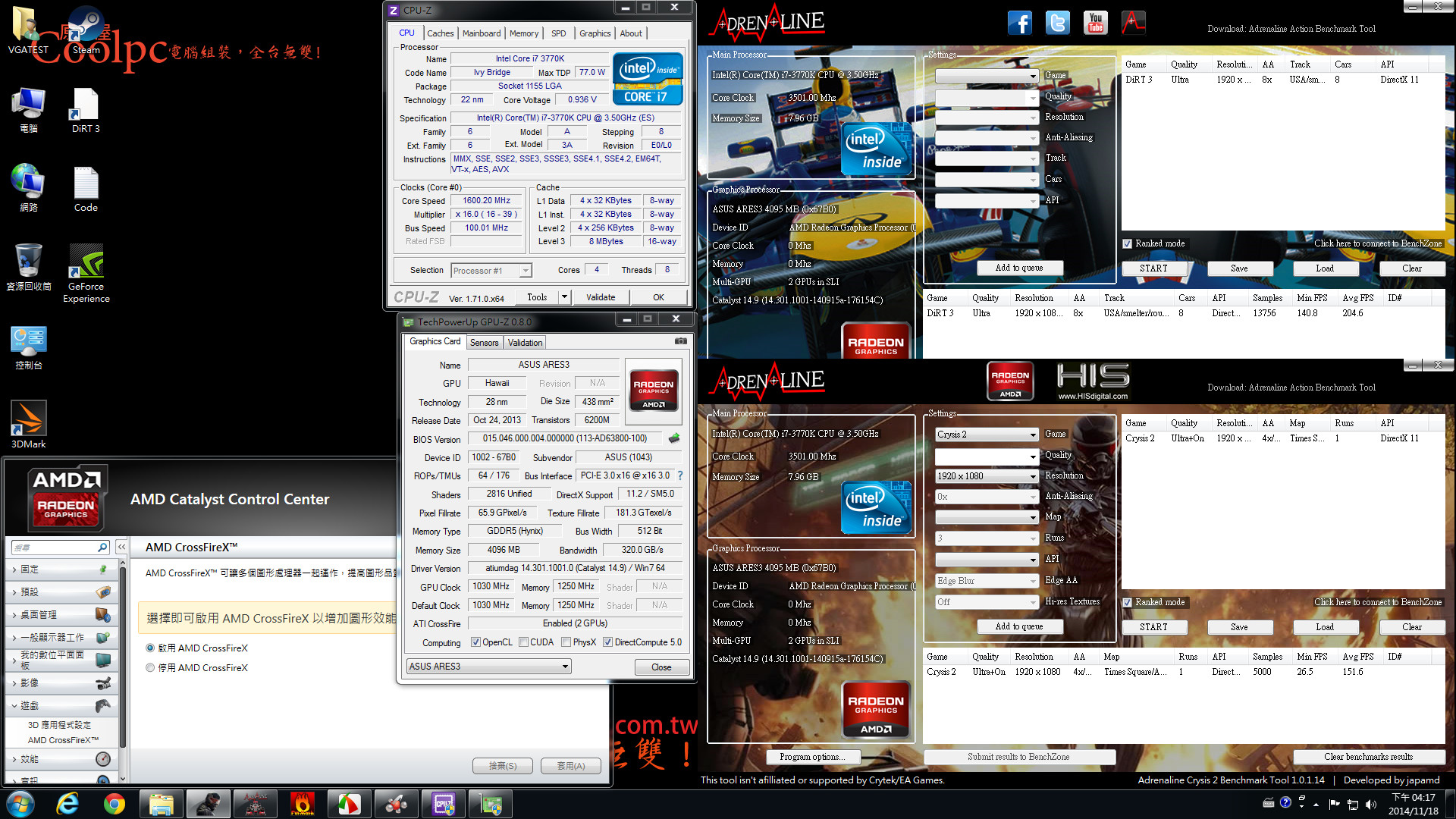Click the Bus Interface question mark in GPU-Z
The height and width of the screenshot is (819, 1456).
pyautogui.click(x=680, y=475)
